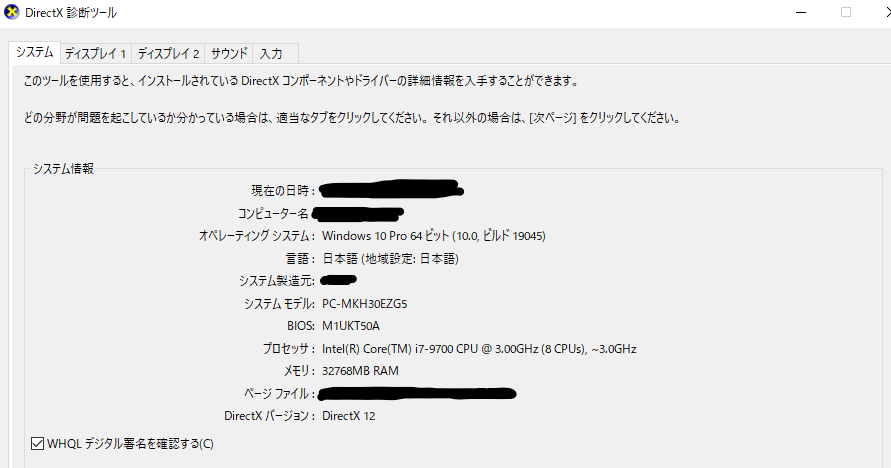Click the maximize window icon
The width and height of the screenshot is (891, 468).
[x=846, y=12]
